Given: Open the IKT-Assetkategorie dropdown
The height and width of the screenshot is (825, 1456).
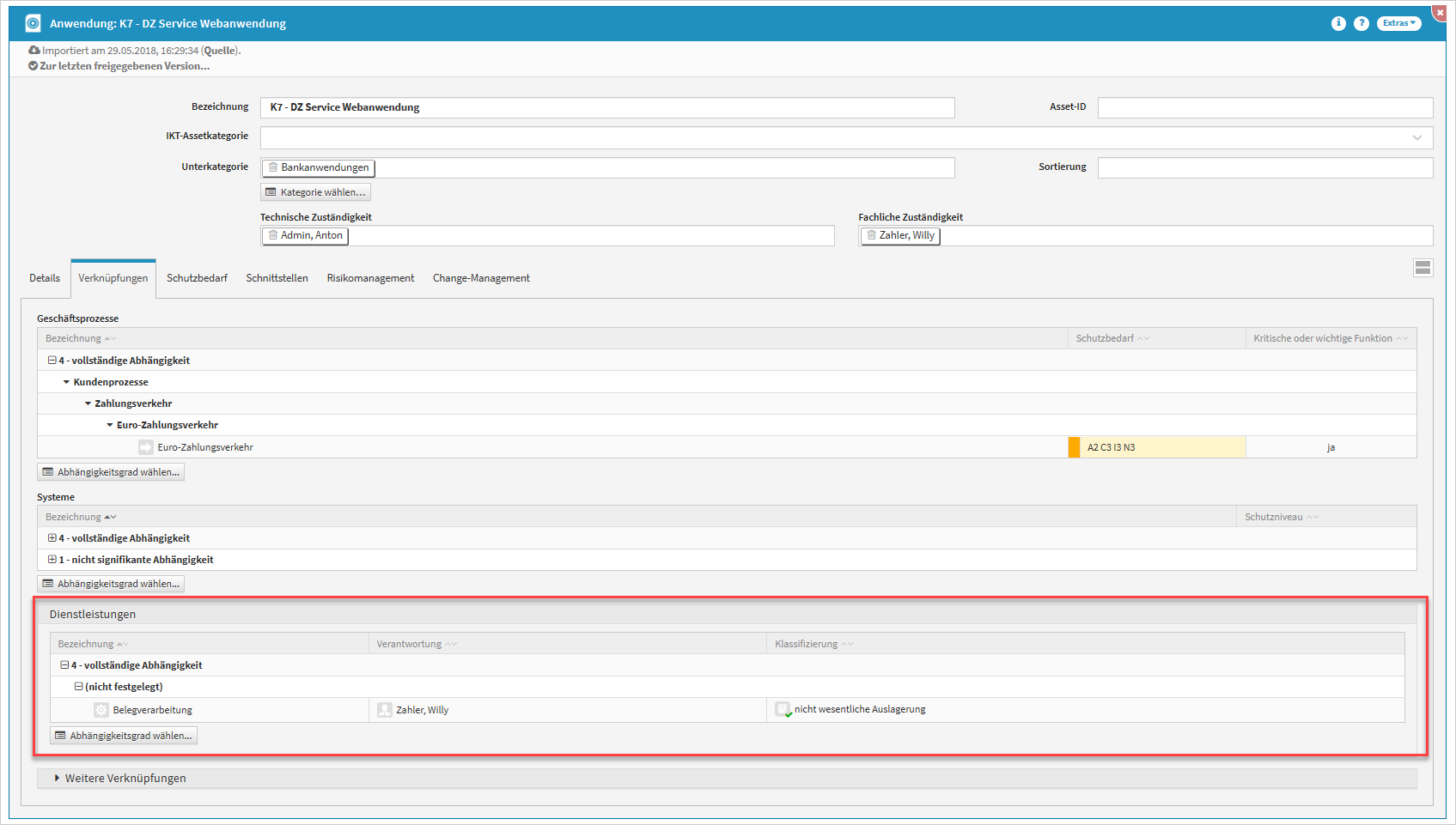Looking at the screenshot, I should pos(1416,137).
